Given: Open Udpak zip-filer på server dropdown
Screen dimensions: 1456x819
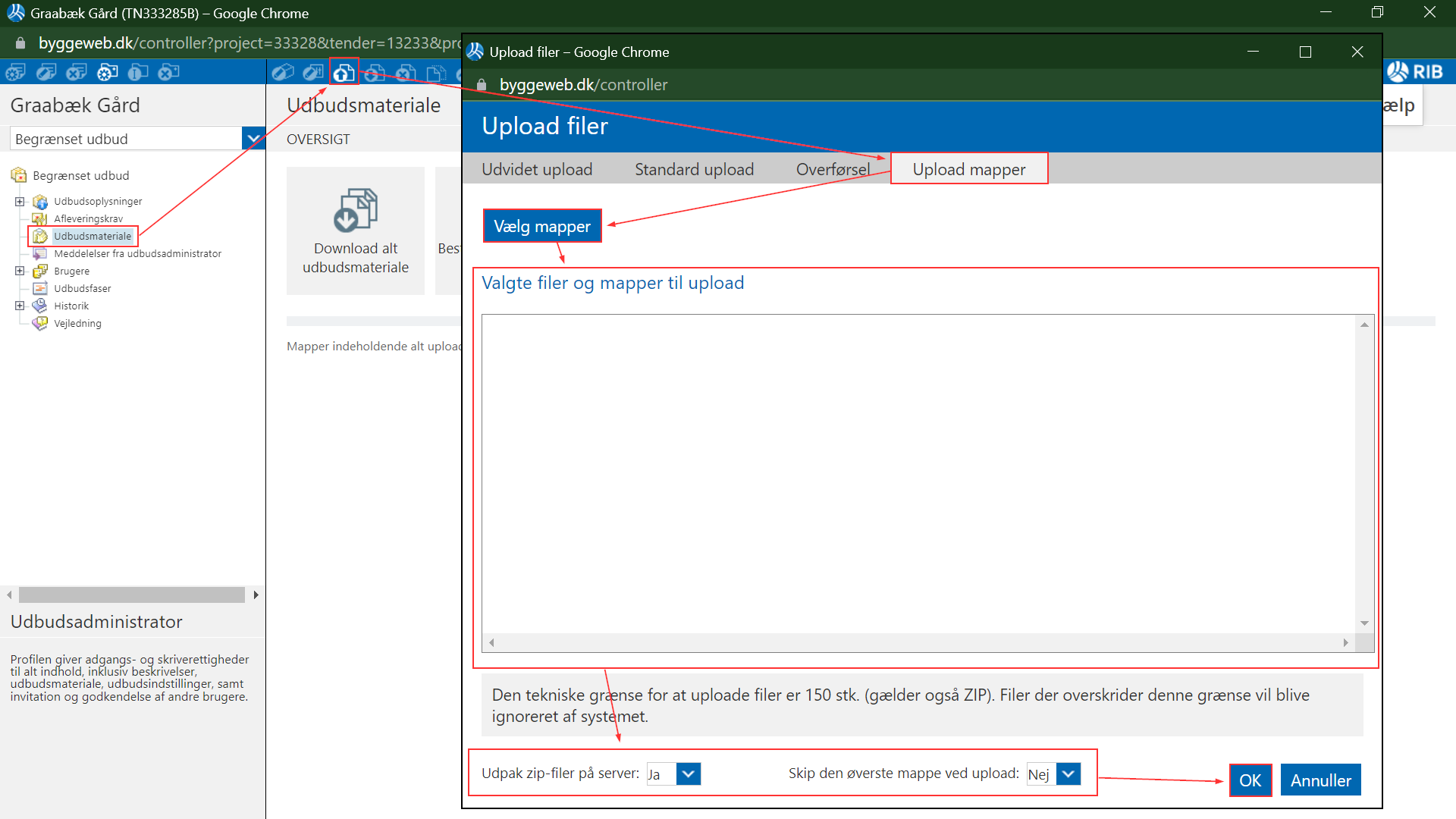Looking at the screenshot, I should 688,774.
